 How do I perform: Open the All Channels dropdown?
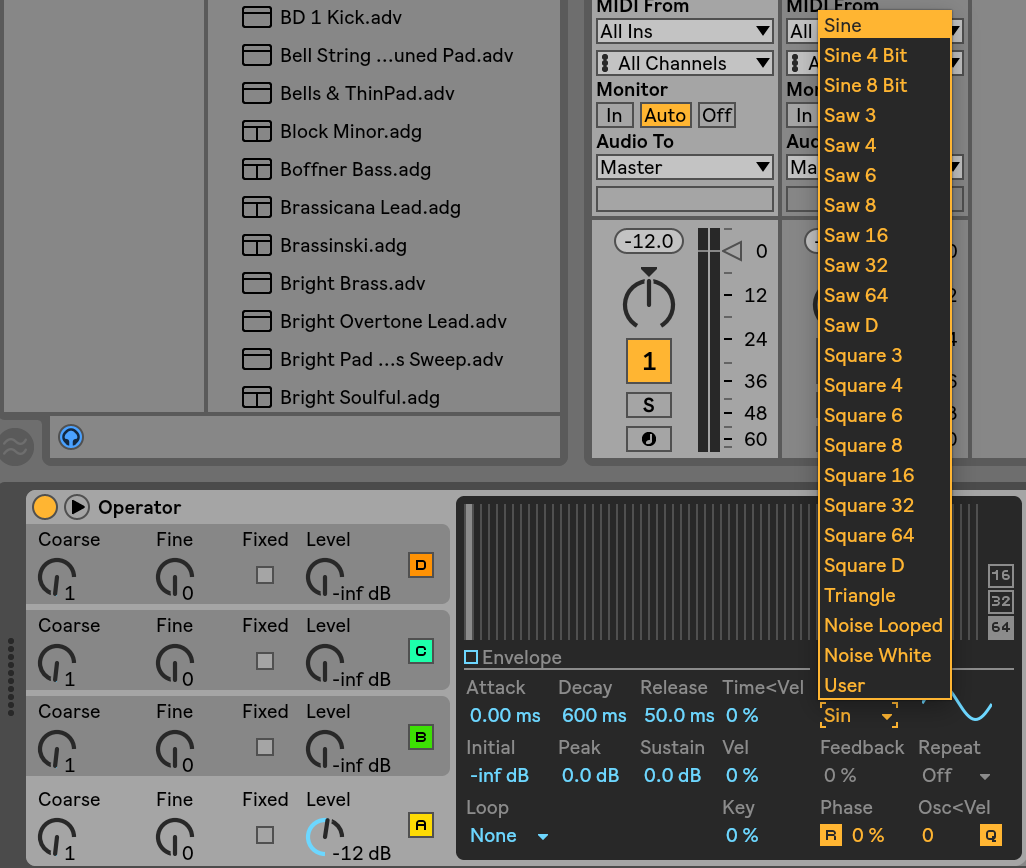(684, 63)
